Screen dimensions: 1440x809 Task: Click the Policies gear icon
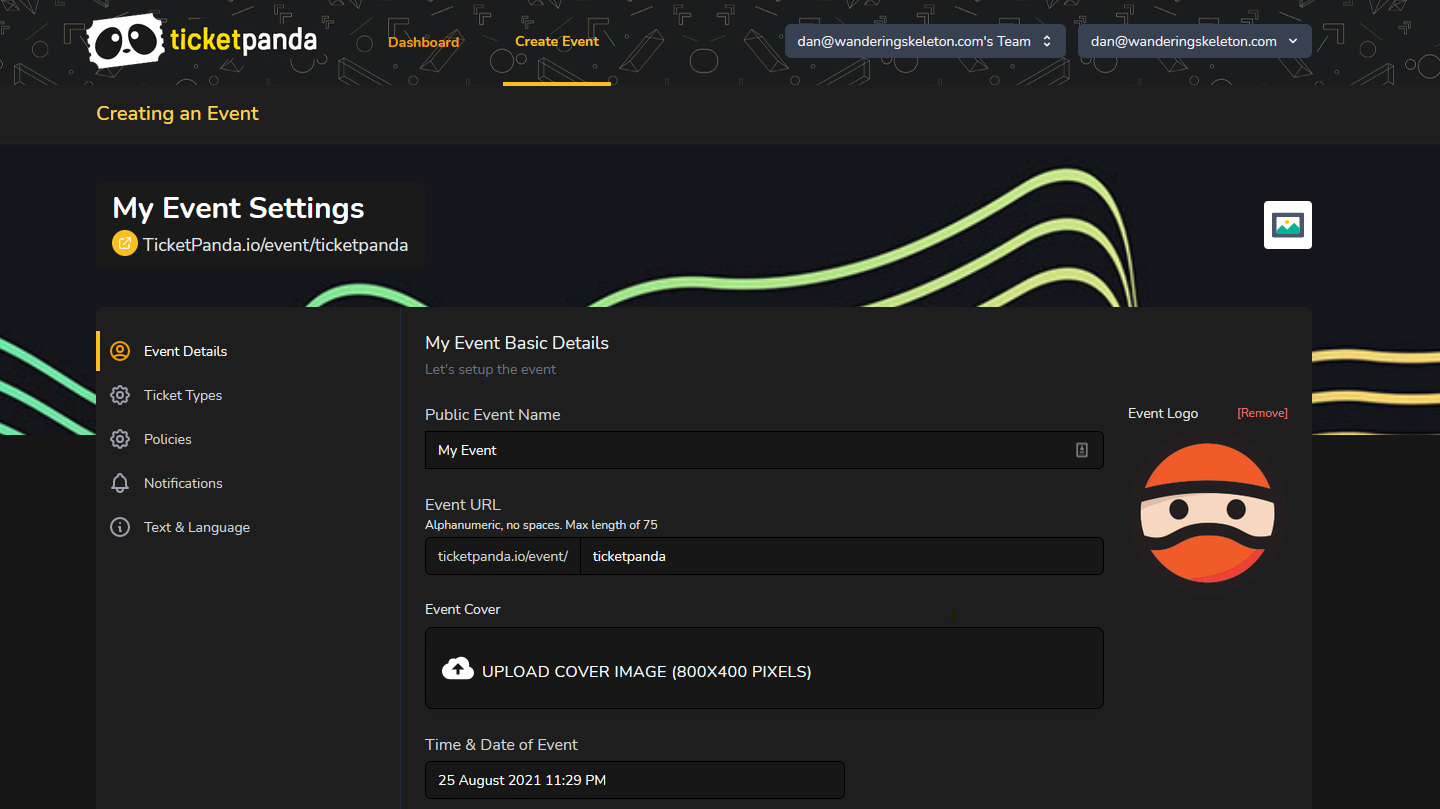120,439
